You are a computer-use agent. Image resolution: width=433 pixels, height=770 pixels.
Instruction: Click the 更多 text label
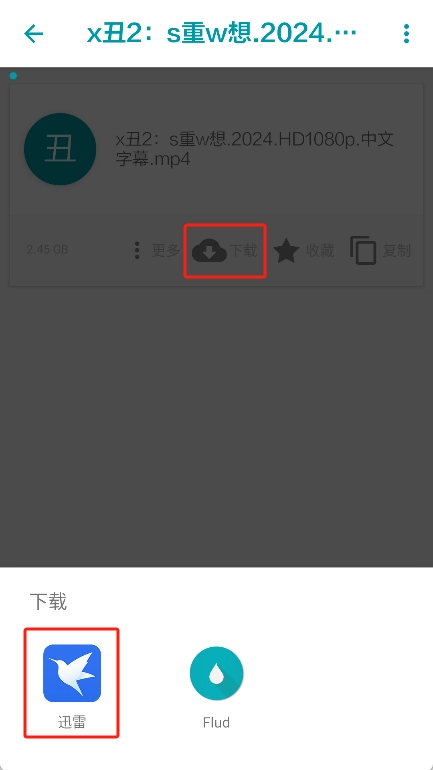pos(166,250)
